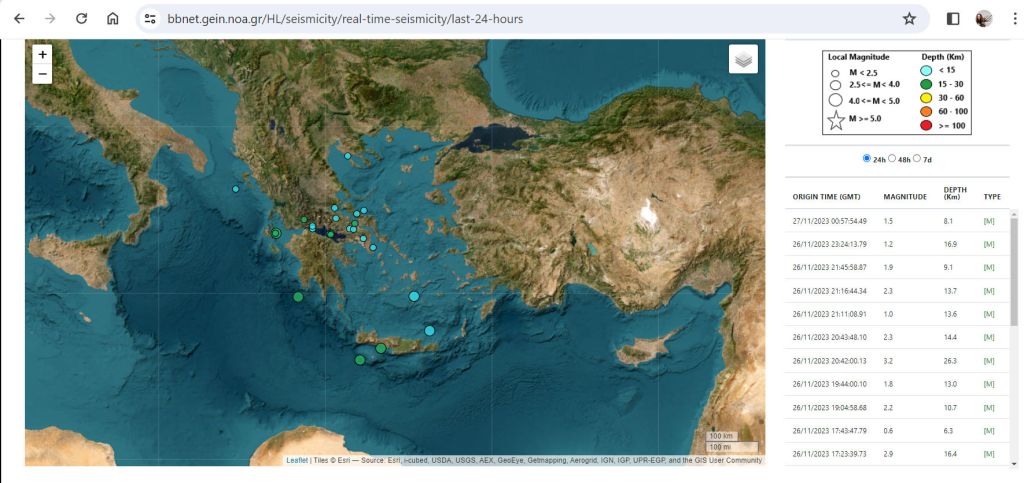This screenshot has height=483, width=1024.
Task: Zoom out on the seismicity map
Action: (x=42, y=74)
